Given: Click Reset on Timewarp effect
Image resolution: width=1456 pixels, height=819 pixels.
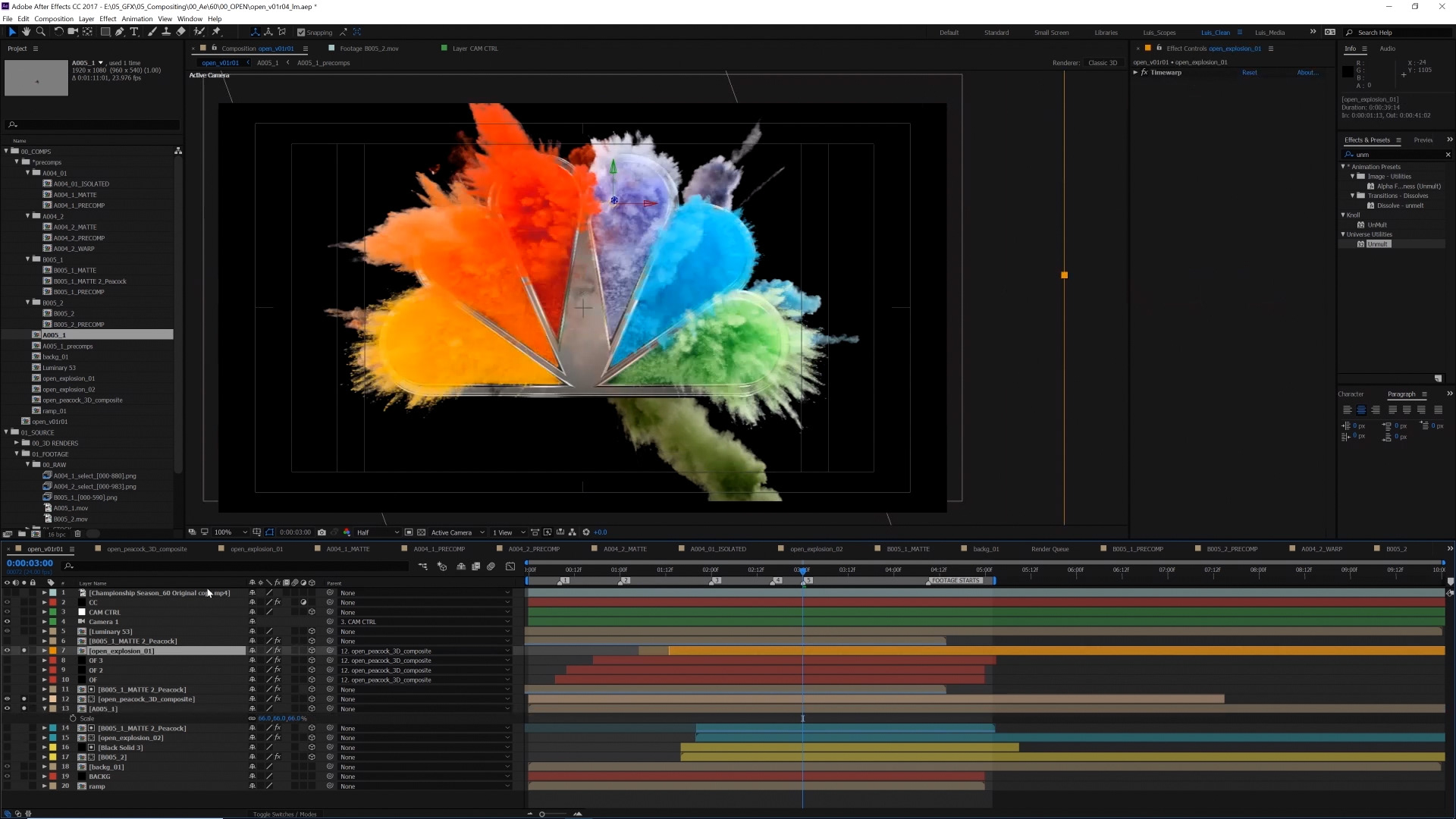Looking at the screenshot, I should [1249, 73].
